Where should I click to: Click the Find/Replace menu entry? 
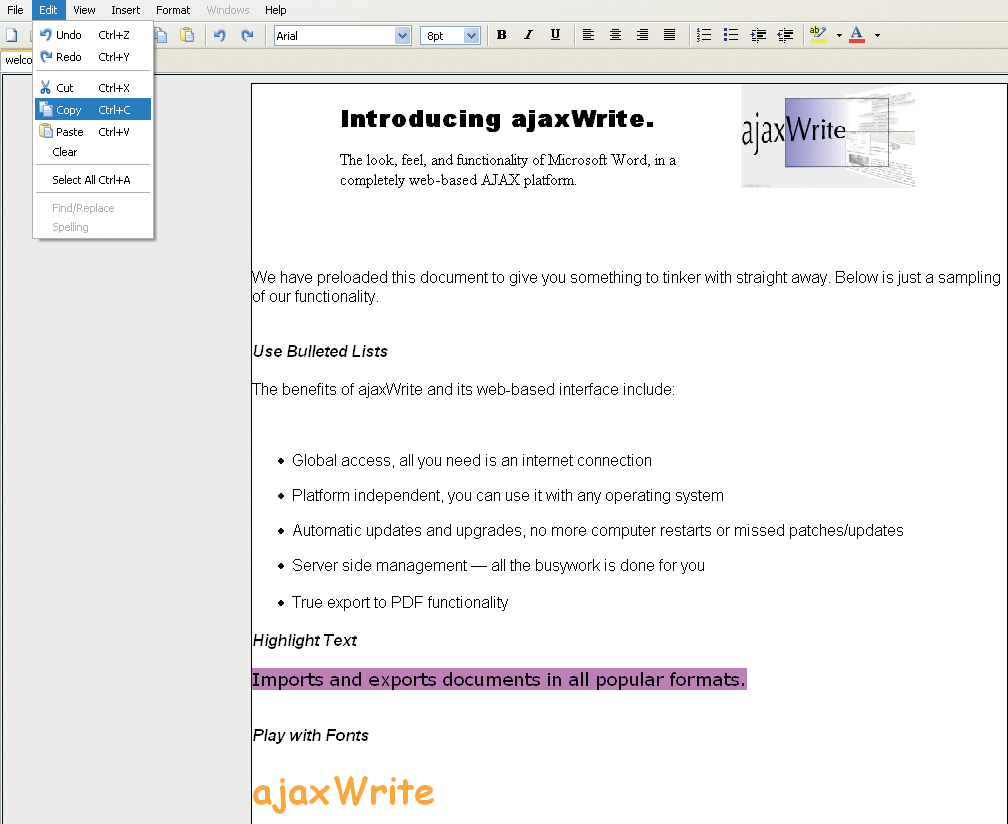(x=93, y=208)
